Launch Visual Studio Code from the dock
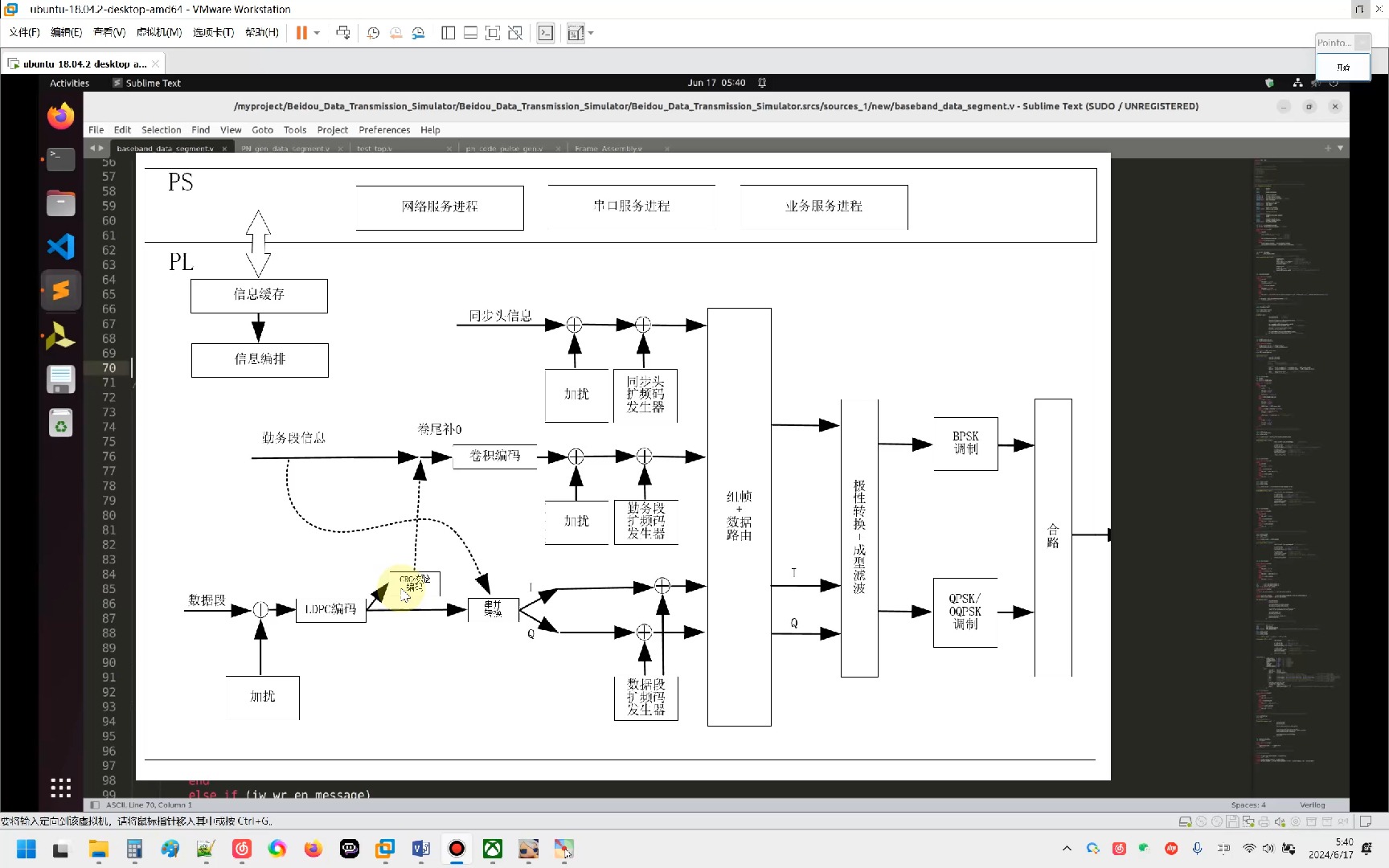Image resolution: width=1389 pixels, height=868 pixels. [x=61, y=247]
